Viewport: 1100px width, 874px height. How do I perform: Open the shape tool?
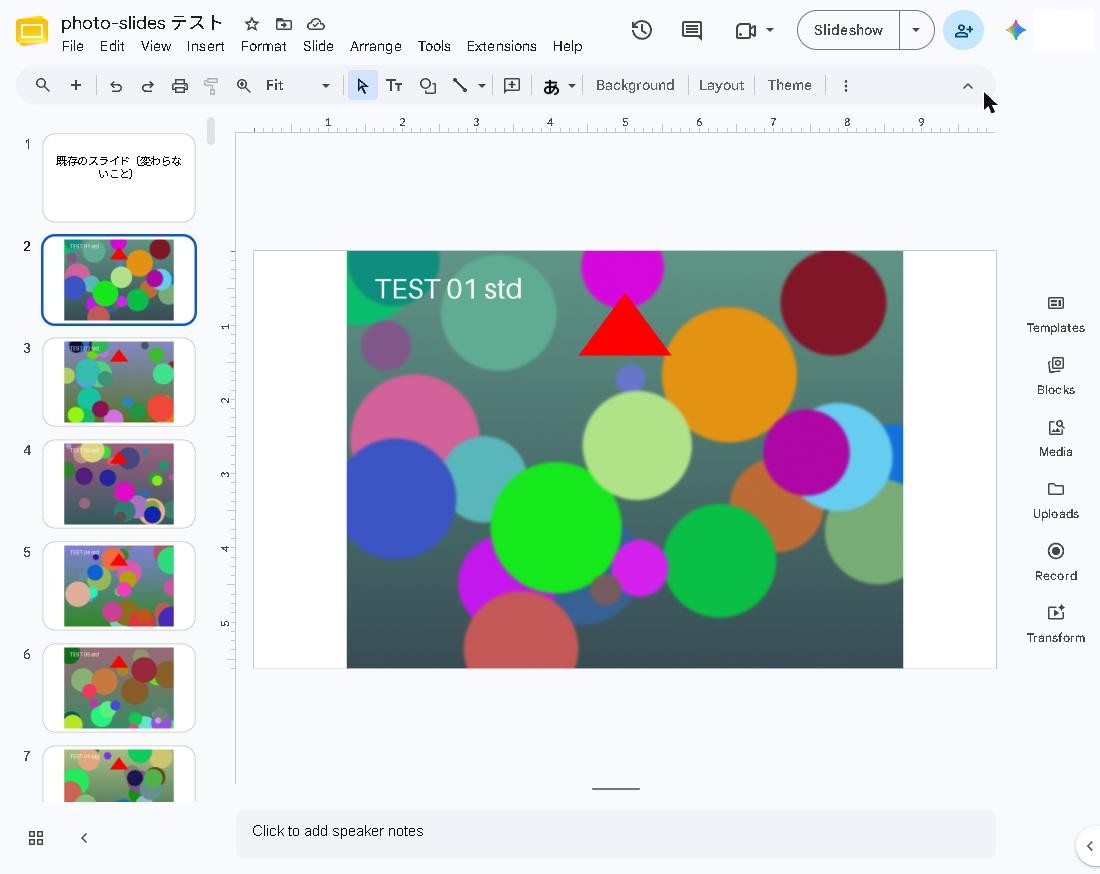[427, 86]
